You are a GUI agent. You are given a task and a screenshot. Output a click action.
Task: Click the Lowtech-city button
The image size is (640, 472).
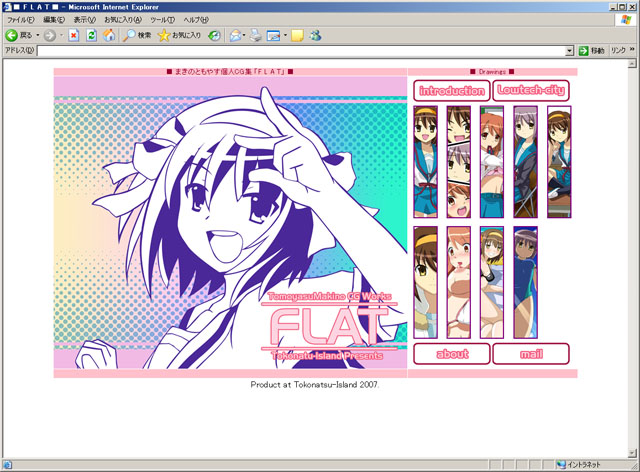coord(531,91)
